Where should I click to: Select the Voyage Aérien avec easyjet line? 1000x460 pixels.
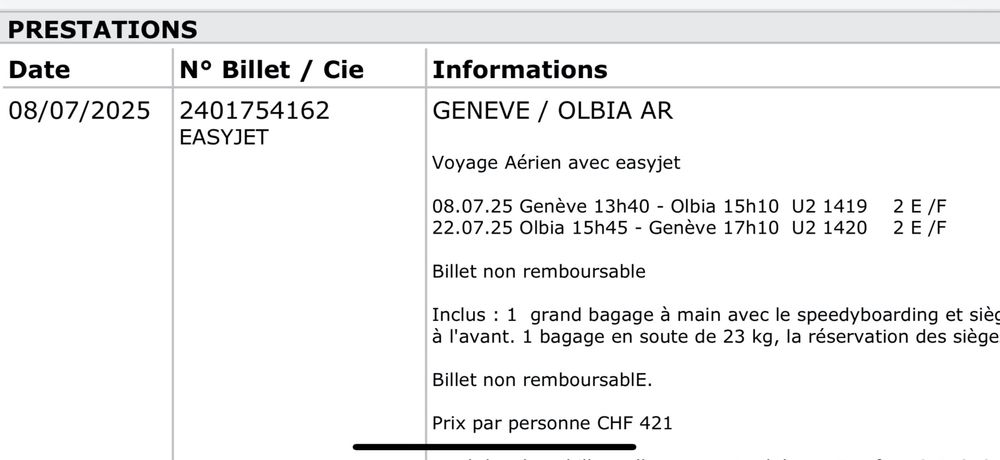(556, 163)
